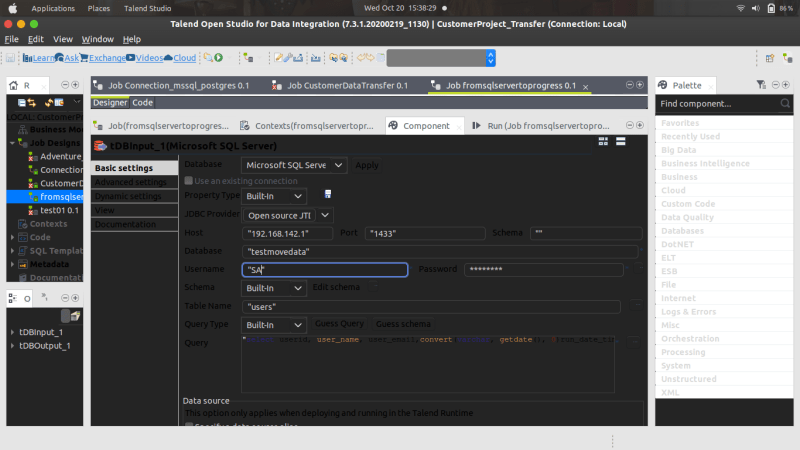Click the green Run job toolbar icon
Screen dimensions: 800x450
(x=219, y=58)
